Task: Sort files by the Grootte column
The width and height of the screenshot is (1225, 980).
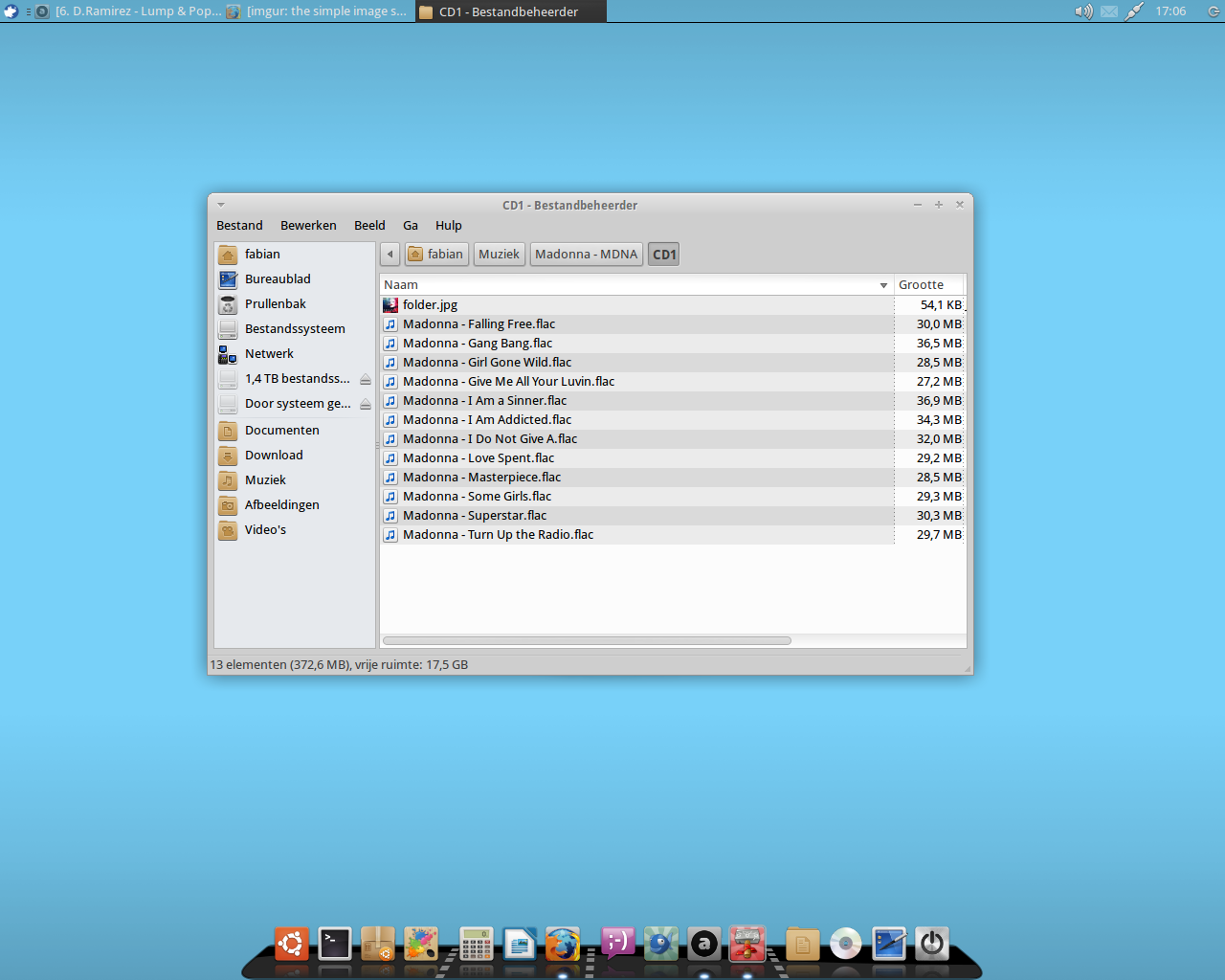Action: click(x=929, y=285)
